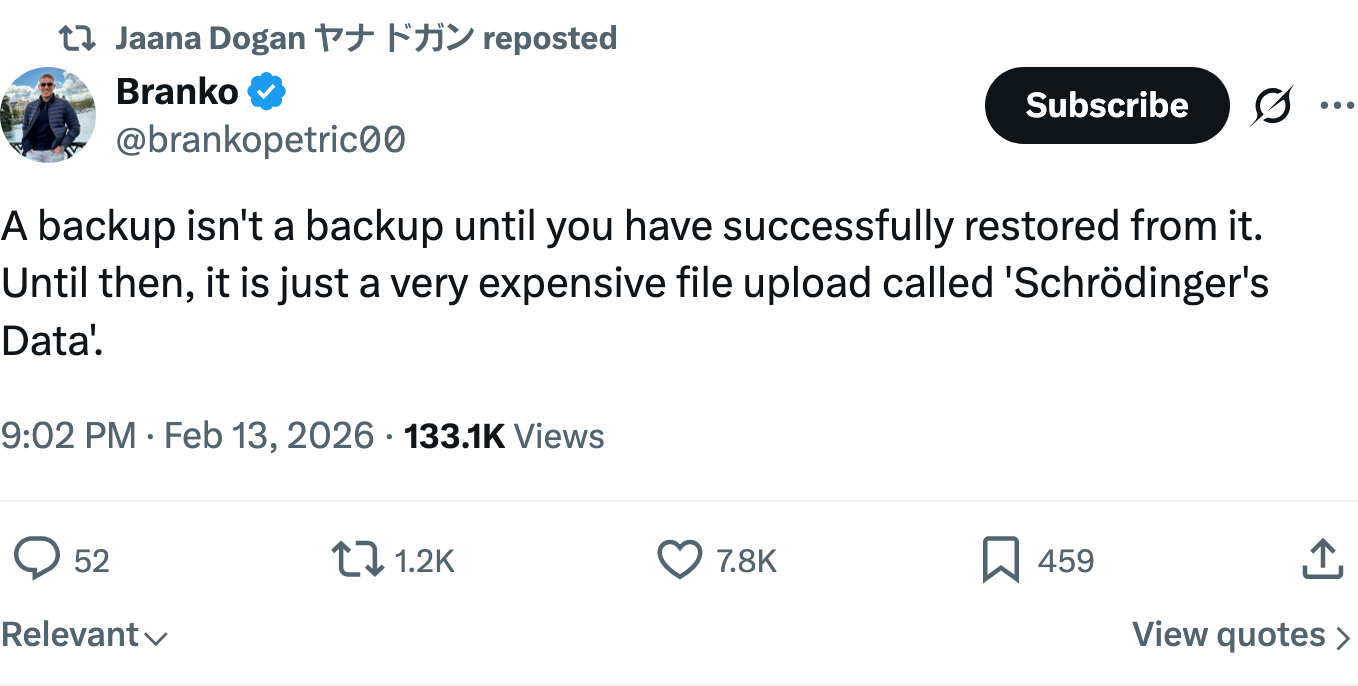
Task: Subscribe to Branko
Action: pyautogui.click(x=1107, y=106)
